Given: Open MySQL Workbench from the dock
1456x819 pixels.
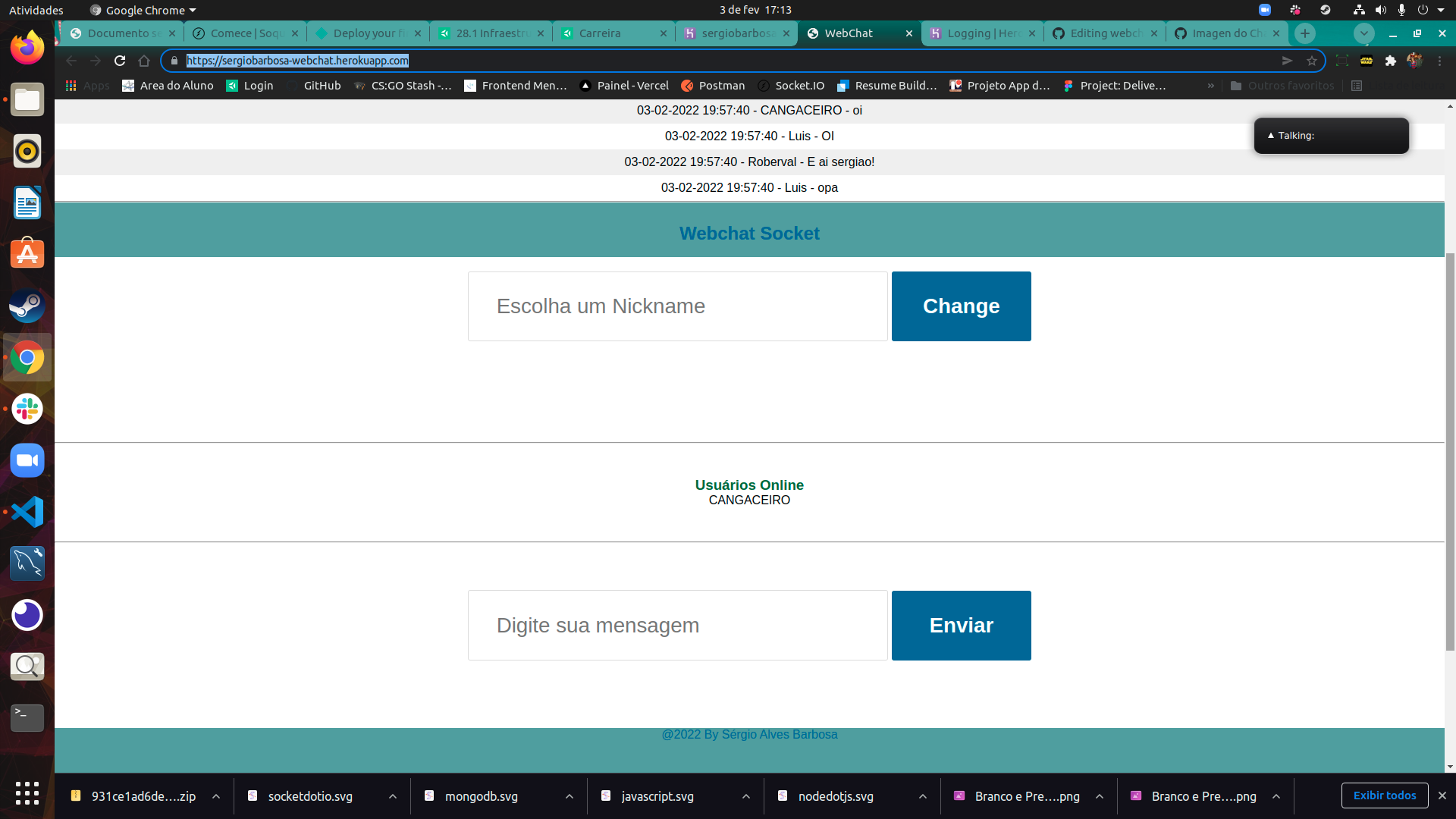Looking at the screenshot, I should [x=27, y=563].
